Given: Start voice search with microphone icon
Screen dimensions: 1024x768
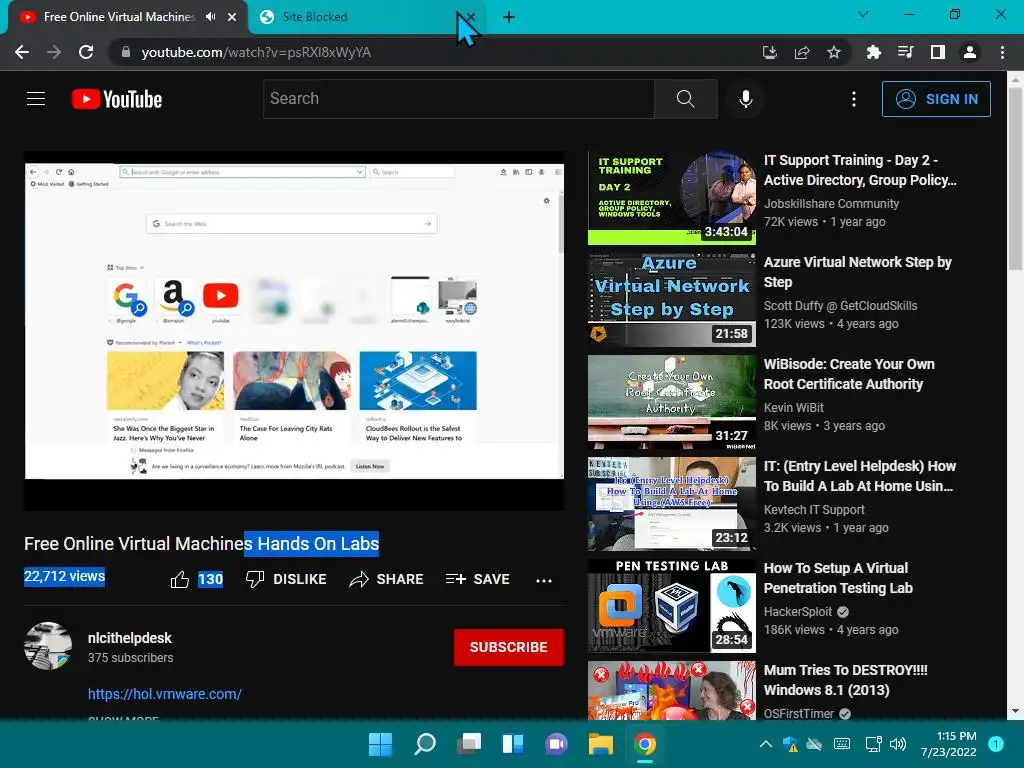Looking at the screenshot, I should [745, 99].
